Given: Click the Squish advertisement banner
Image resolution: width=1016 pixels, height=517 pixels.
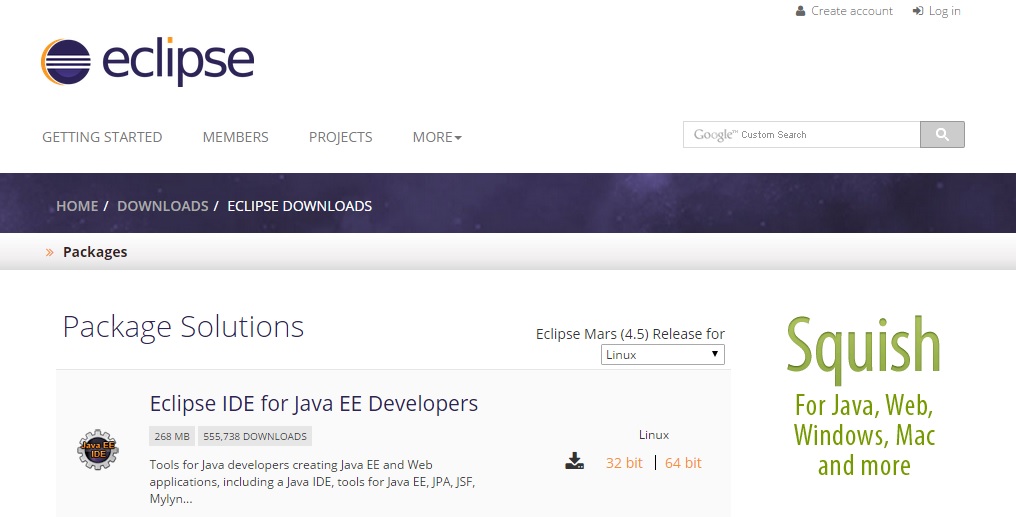Looking at the screenshot, I should (x=864, y=397).
